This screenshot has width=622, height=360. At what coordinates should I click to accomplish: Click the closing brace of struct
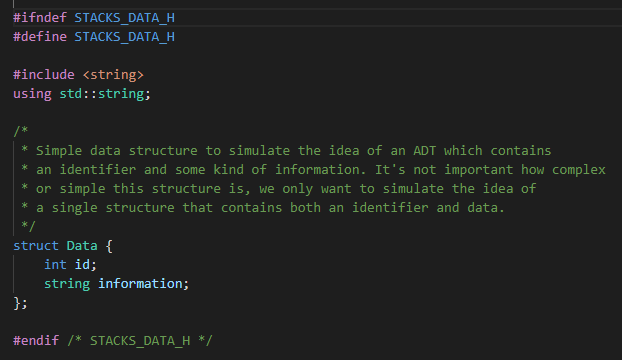(17, 303)
